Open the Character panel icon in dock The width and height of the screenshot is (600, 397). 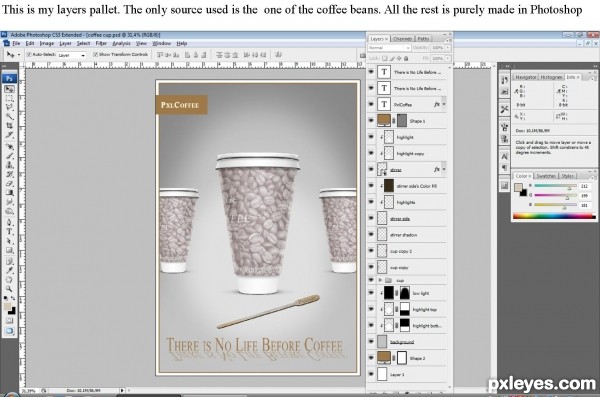(504, 156)
